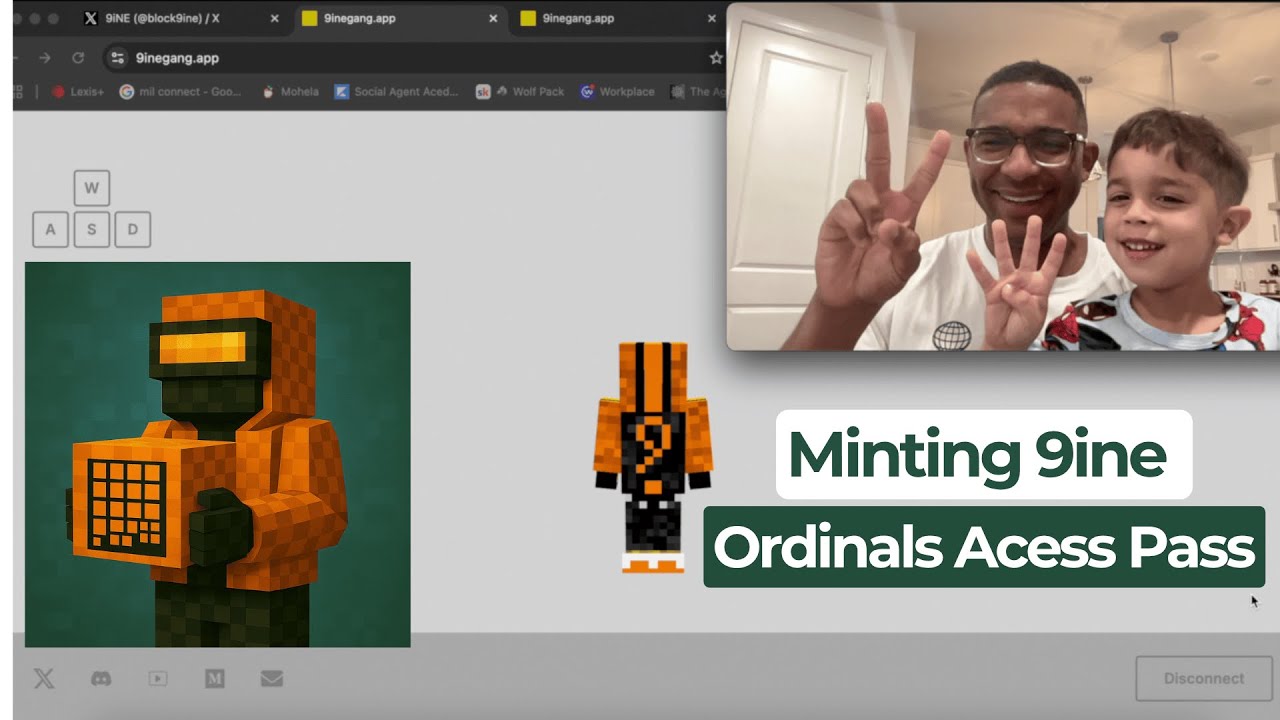1280x720 pixels.
Task: Open the mil connect Google bookmark
Action: [x=181, y=91]
